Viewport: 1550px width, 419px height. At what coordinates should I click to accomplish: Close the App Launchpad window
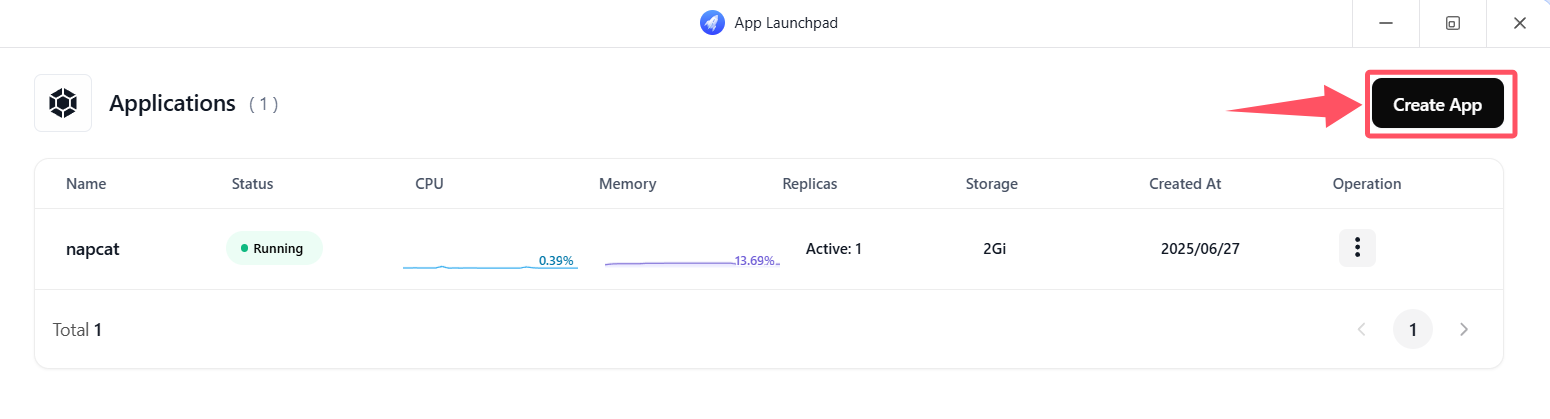point(1519,23)
